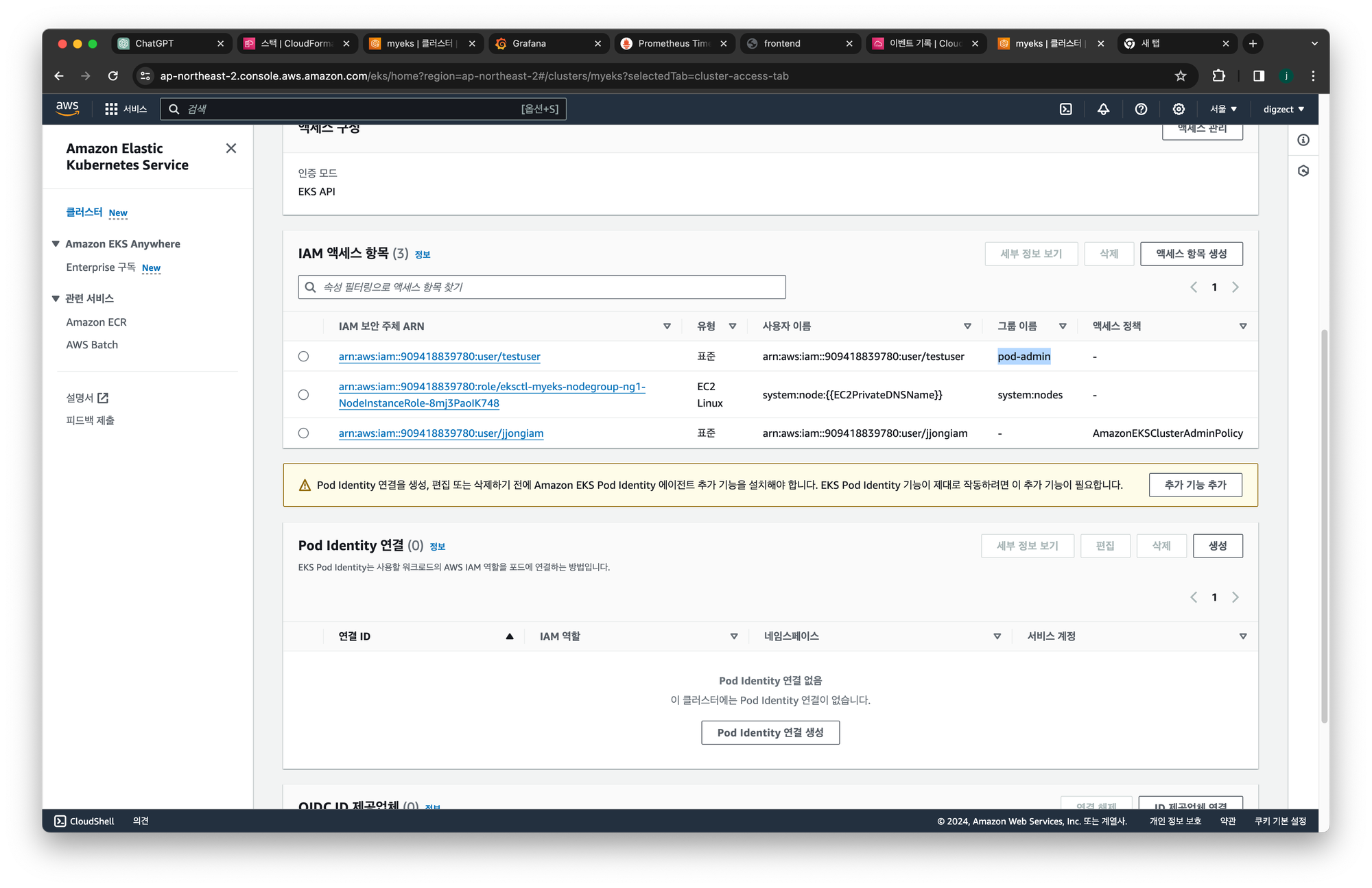Switch to the 이벤트 기록 CloudTrail tab

click(926, 43)
